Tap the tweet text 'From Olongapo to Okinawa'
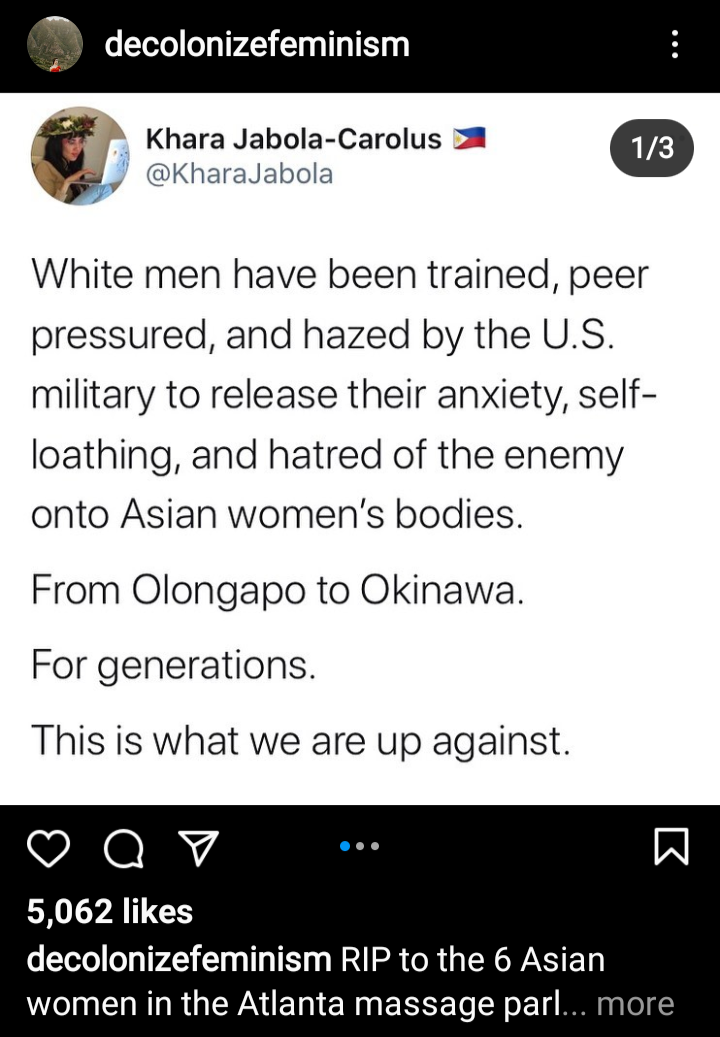This screenshot has width=720, height=1037. (278, 589)
